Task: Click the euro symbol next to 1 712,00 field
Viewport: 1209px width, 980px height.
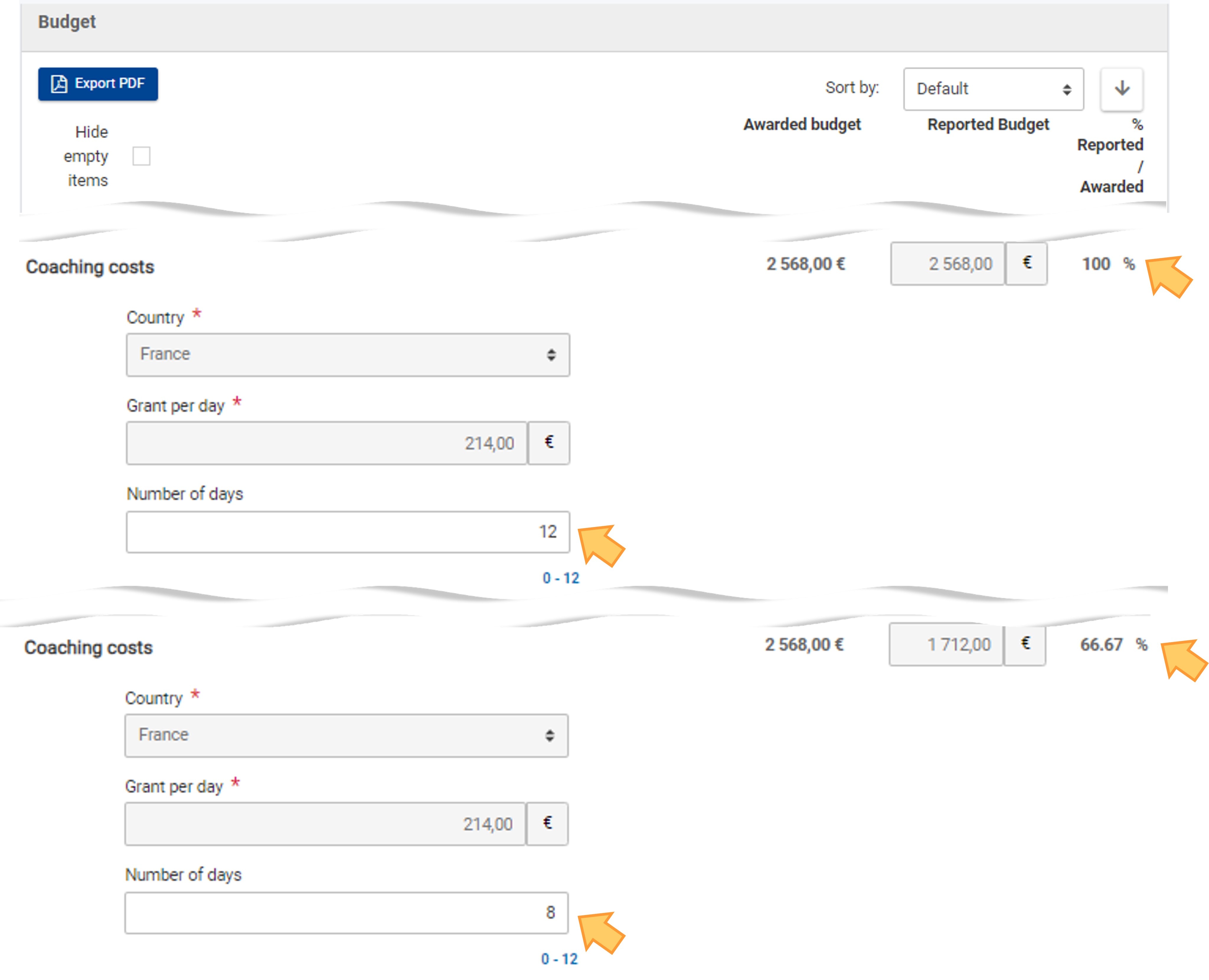Action: click(x=1025, y=644)
